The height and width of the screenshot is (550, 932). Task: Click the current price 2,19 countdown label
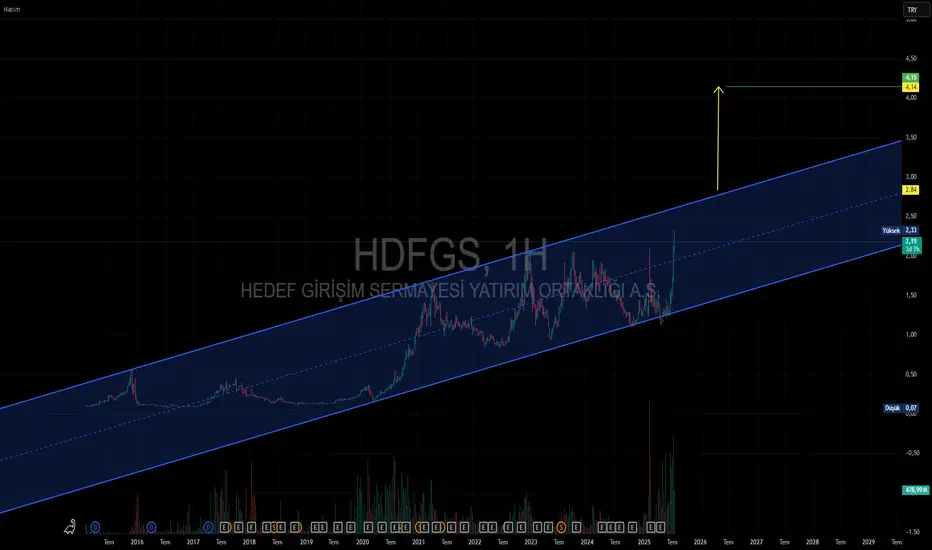912,245
